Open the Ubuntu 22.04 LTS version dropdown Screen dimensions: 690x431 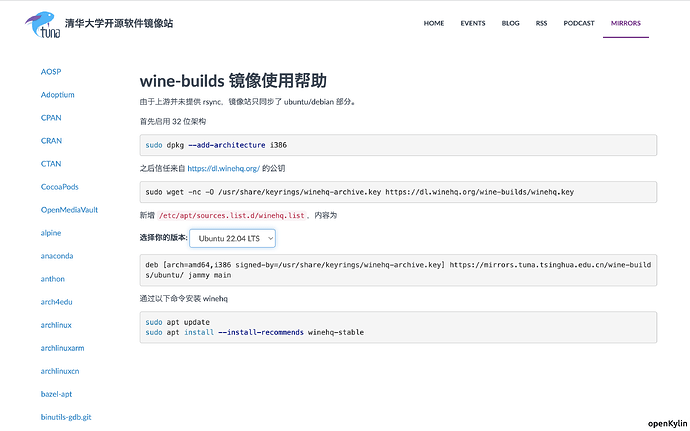pos(232,238)
